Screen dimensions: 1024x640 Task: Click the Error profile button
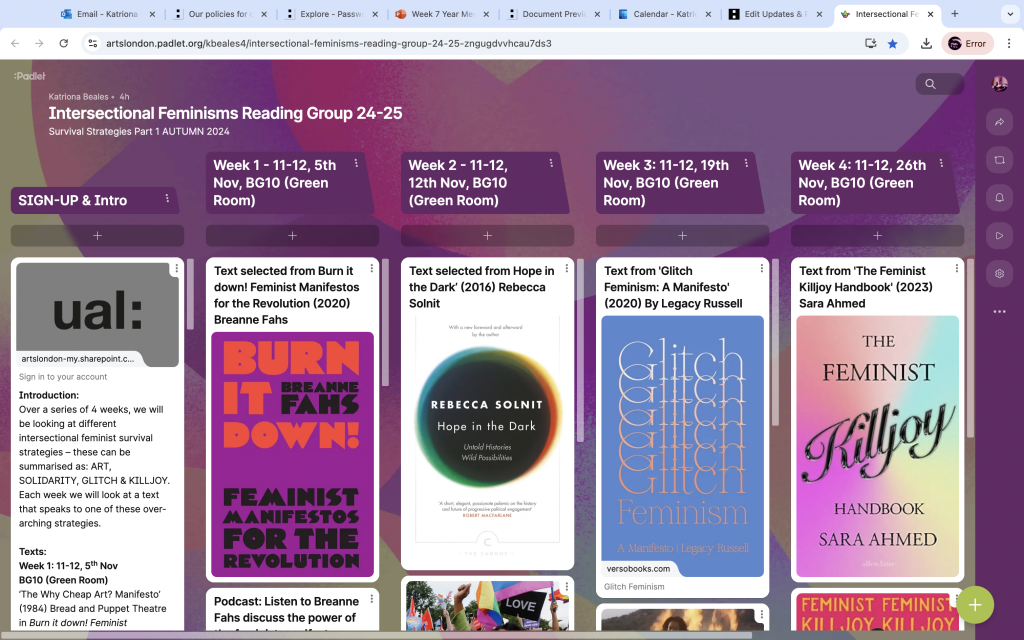[967, 44]
